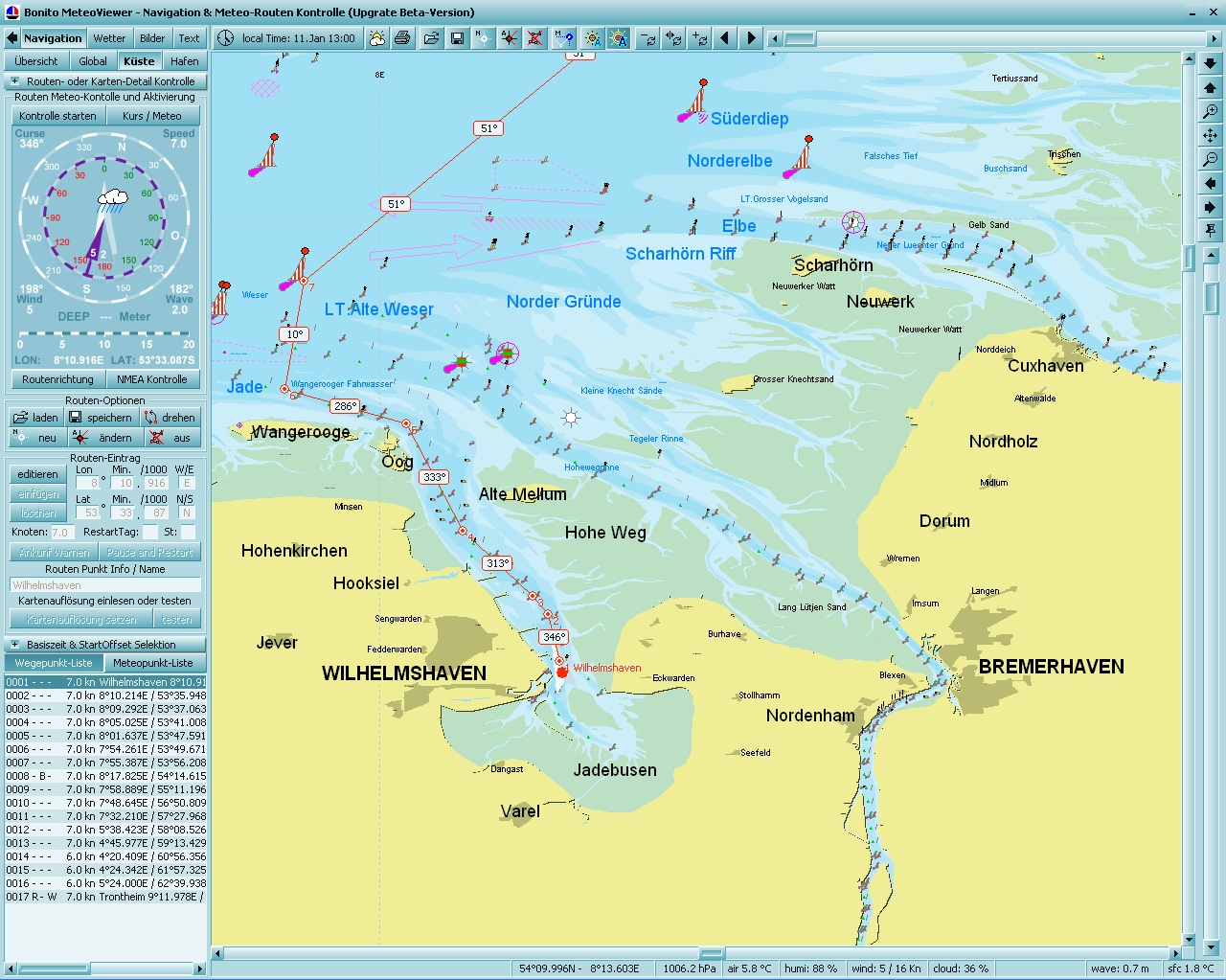Step time forward with right arrow icon

pos(752,38)
